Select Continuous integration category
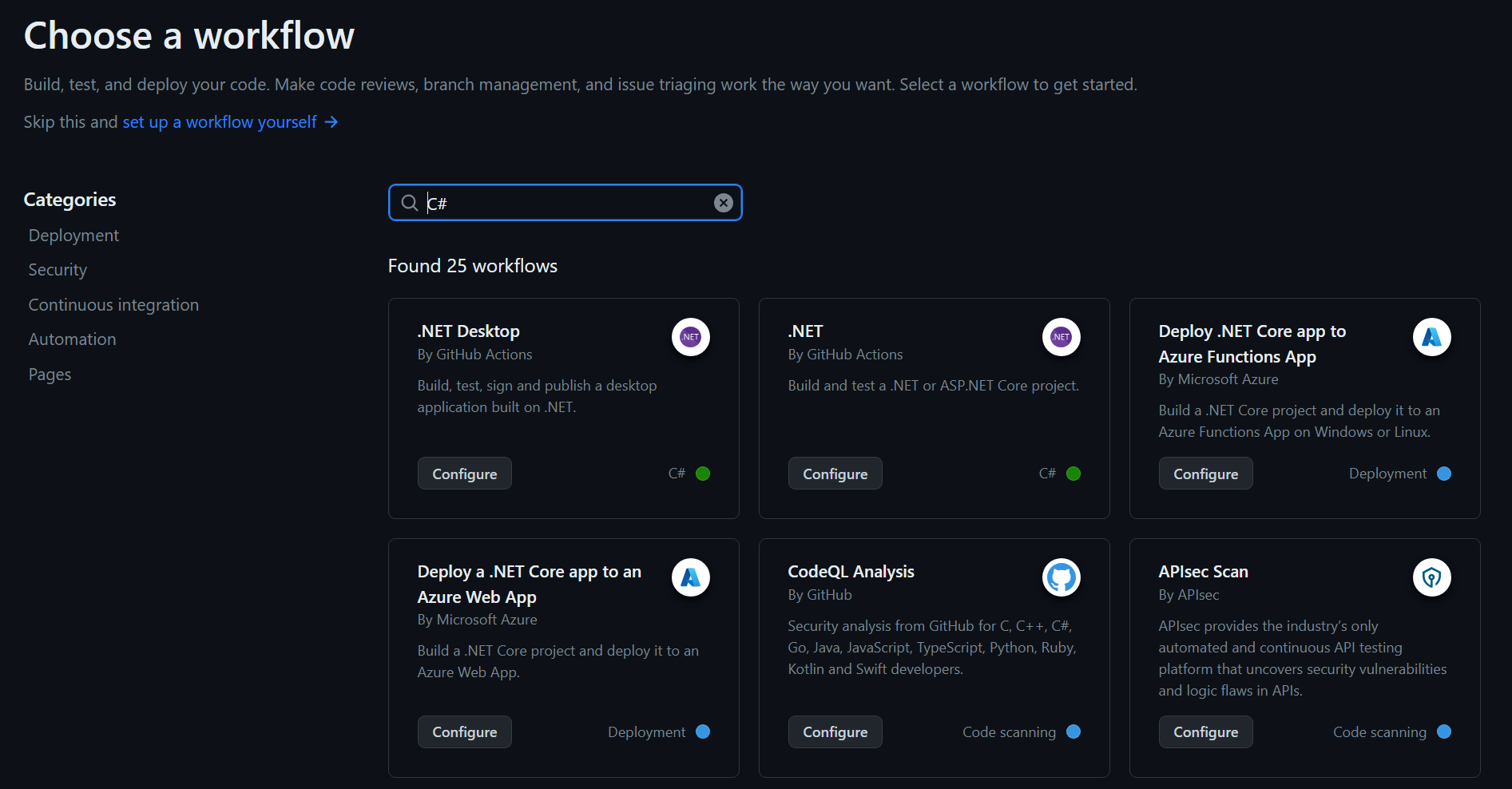Image resolution: width=1512 pixels, height=789 pixels. tap(113, 305)
